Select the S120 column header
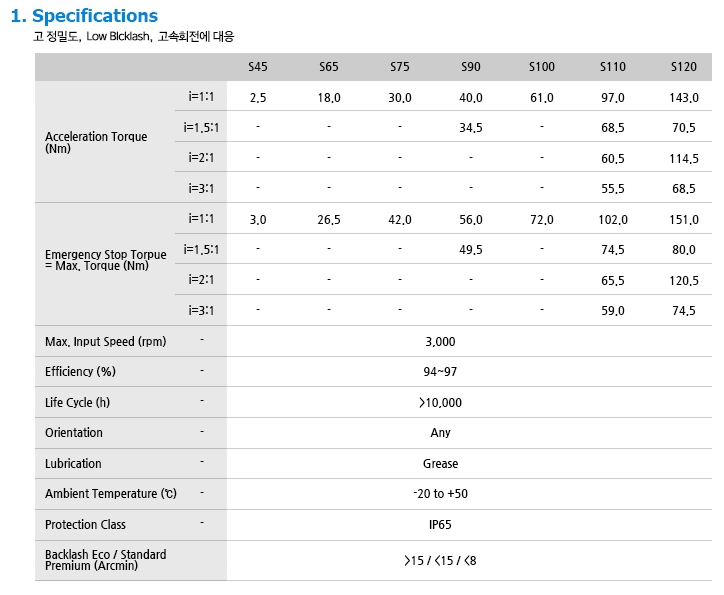This screenshot has width=724, height=595. tap(684, 67)
